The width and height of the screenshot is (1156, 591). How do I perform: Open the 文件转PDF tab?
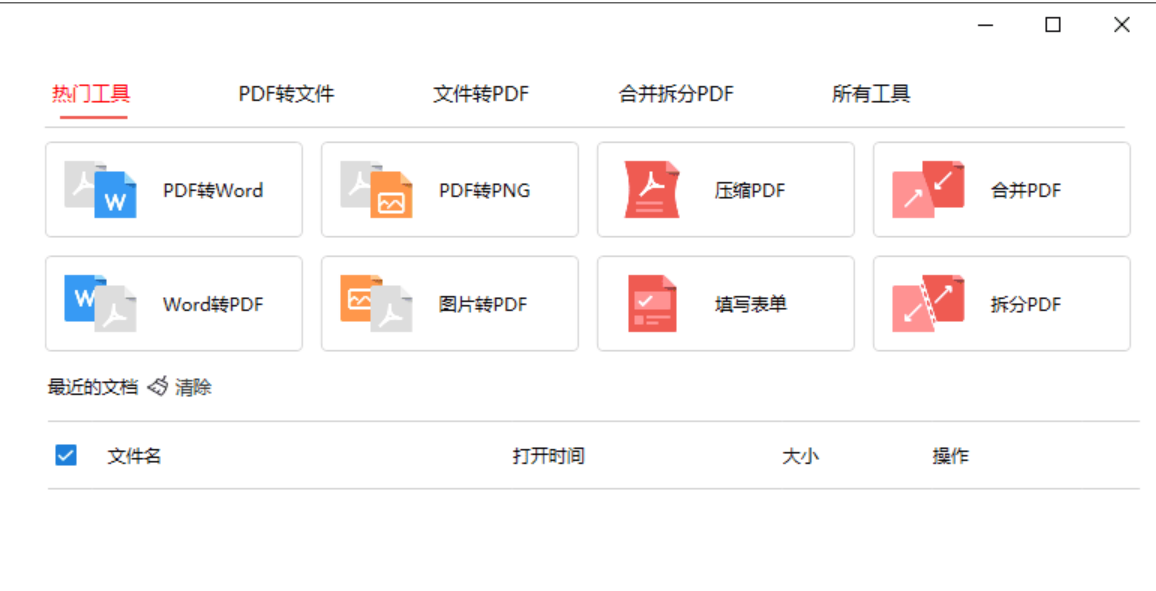[x=482, y=93]
